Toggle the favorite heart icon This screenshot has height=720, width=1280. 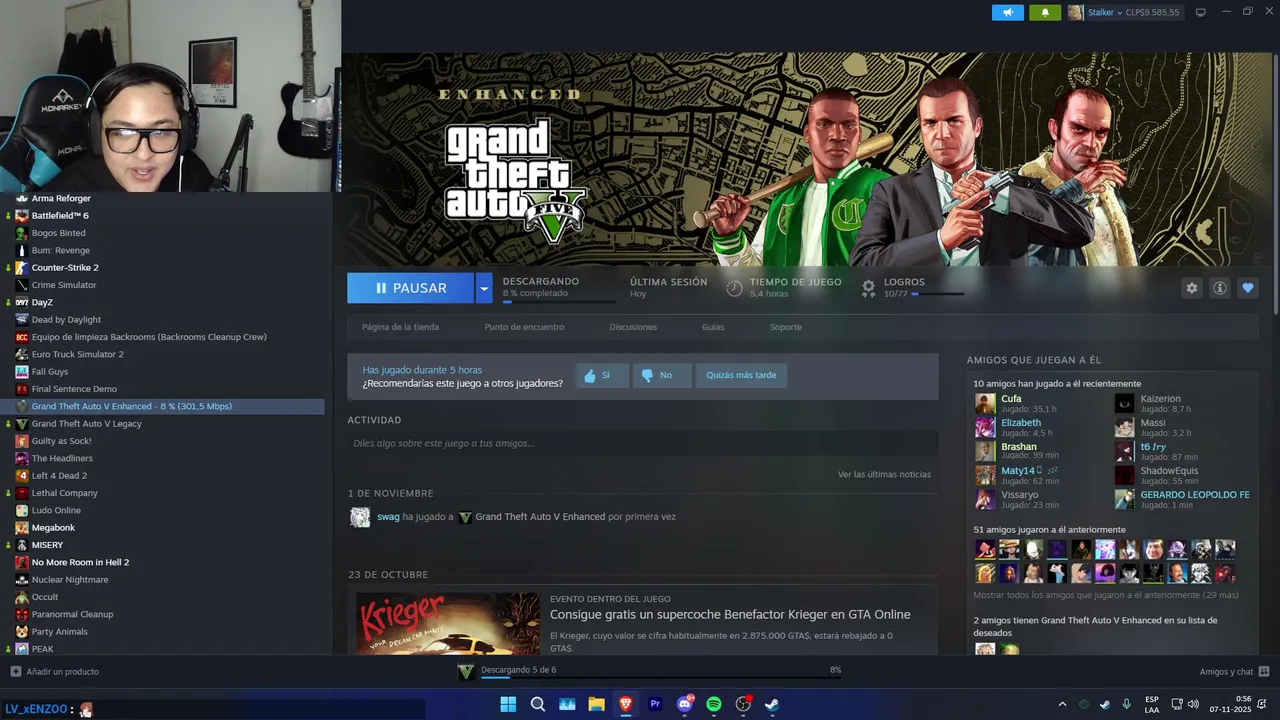pyautogui.click(x=1247, y=288)
